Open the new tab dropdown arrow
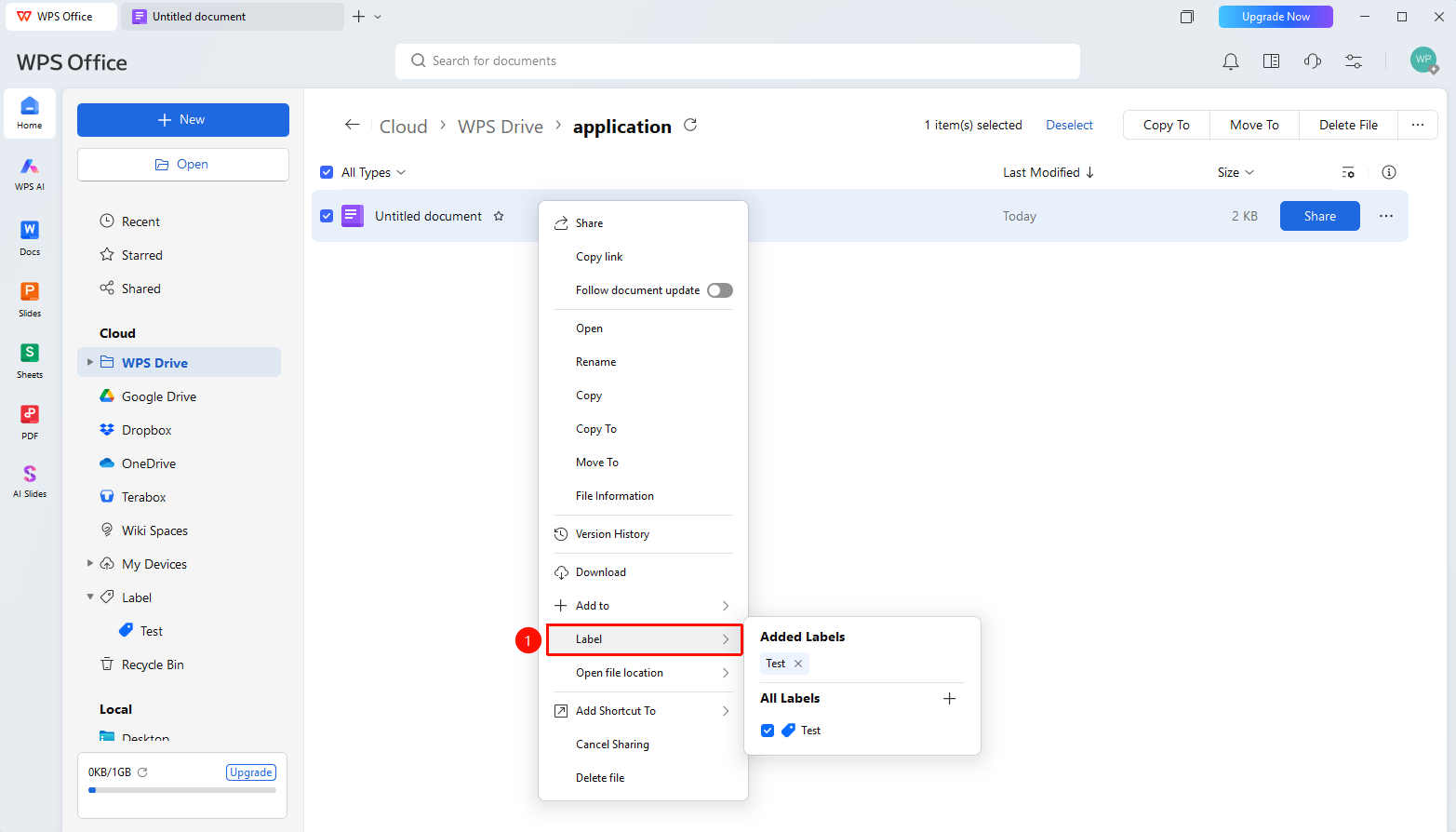1456x832 pixels. [378, 17]
